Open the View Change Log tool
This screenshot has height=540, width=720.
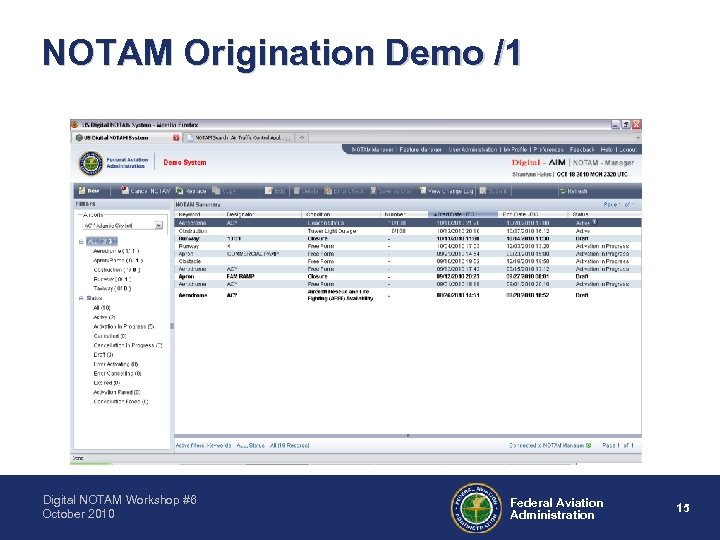click(446, 191)
